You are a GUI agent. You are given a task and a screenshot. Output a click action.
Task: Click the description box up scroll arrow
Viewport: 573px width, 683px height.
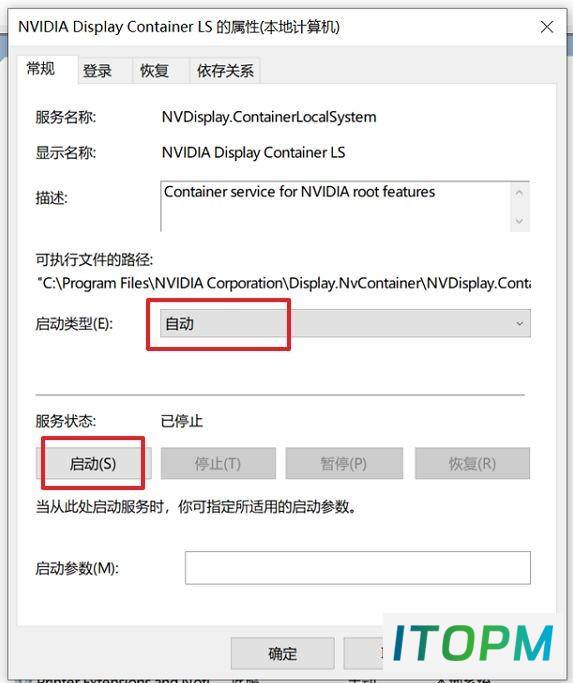(x=519, y=193)
